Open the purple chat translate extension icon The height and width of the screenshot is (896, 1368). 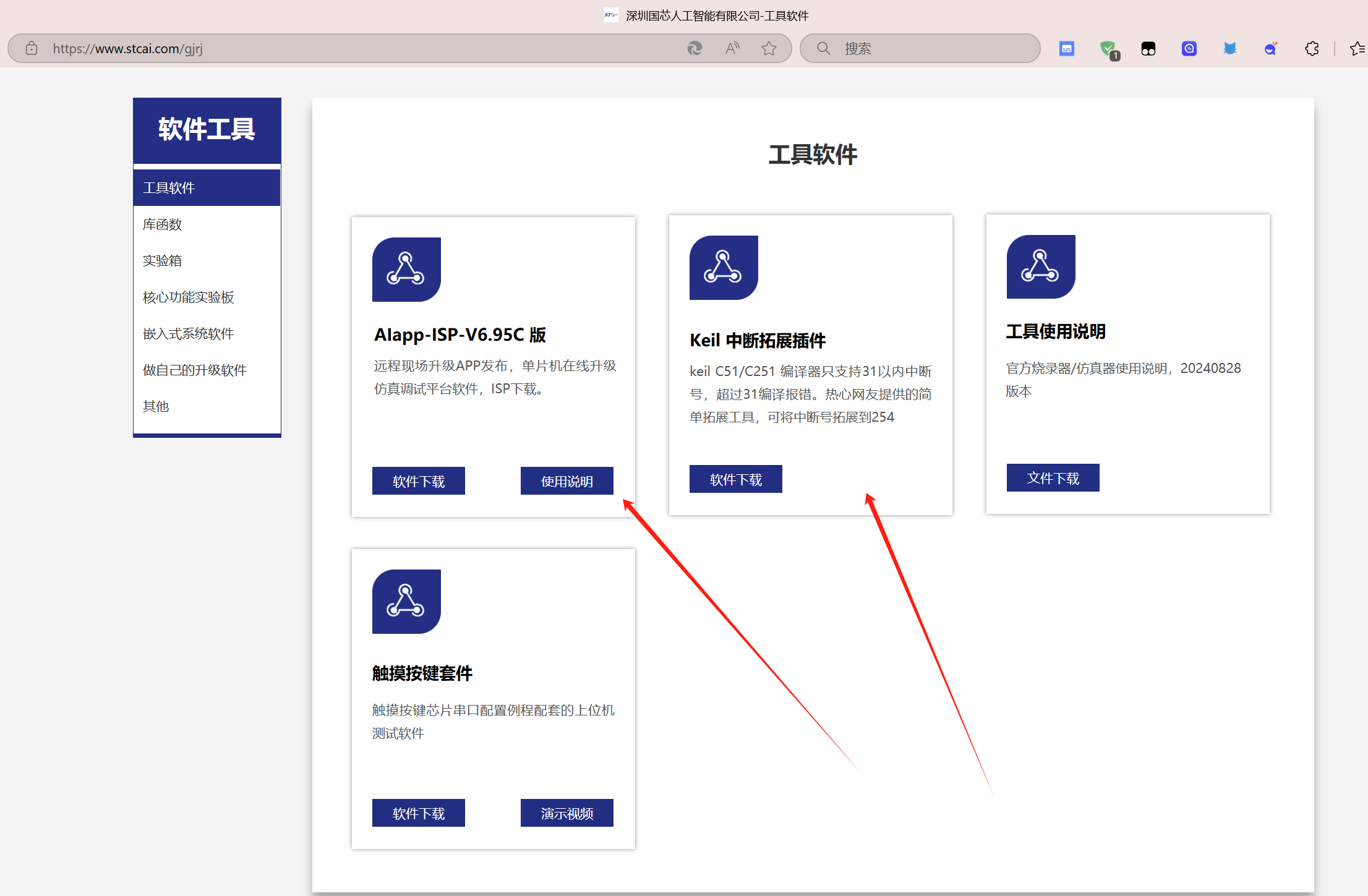tap(1189, 48)
